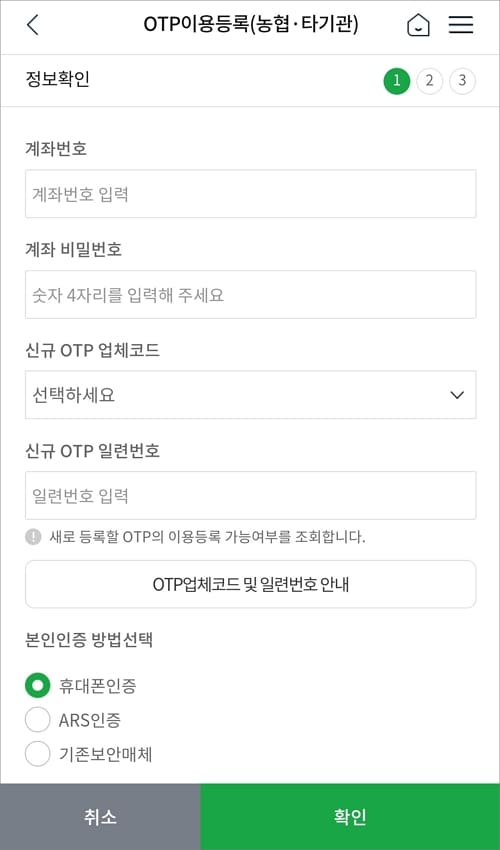The width and height of the screenshot is (500, 850).
Task: Select step 1 green circle indicator
Action: coord(397,81)
